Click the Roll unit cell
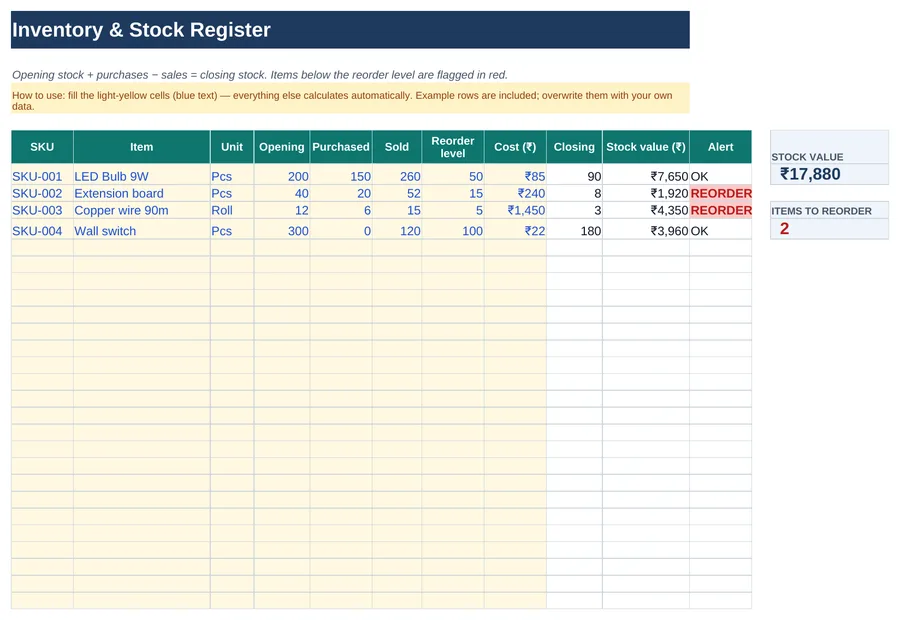Viewport: 900px width, 620px height. (x=232, y=210)
